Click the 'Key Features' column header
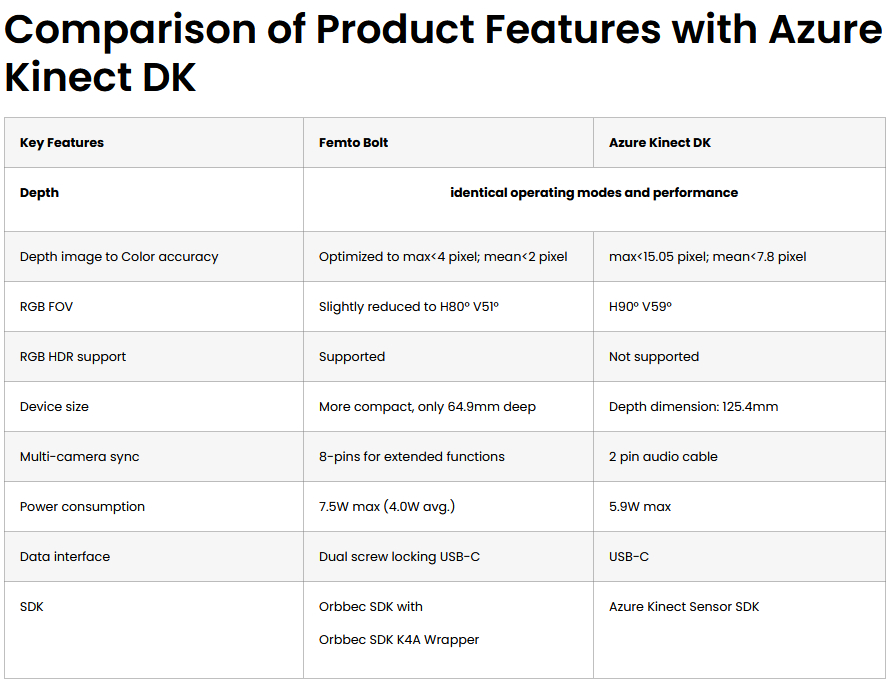This screenshot has width=887, height=685. tap(62, 143)
